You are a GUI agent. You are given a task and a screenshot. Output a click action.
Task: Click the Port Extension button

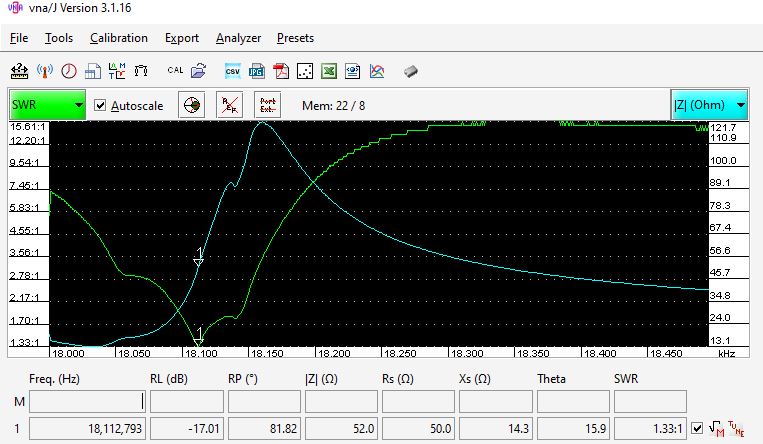pos(268,105)
